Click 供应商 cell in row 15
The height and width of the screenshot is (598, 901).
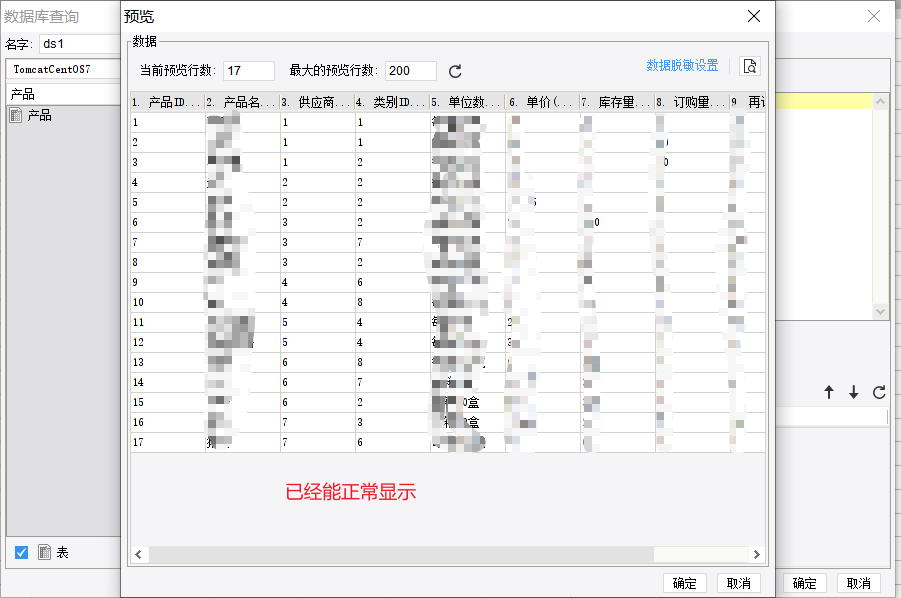318,402
